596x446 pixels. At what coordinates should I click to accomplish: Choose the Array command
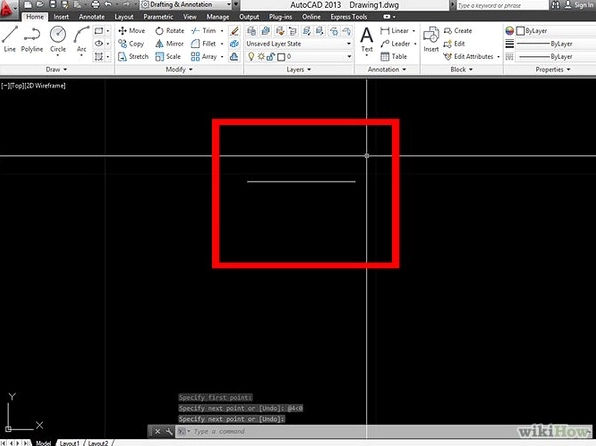(204, 57)
